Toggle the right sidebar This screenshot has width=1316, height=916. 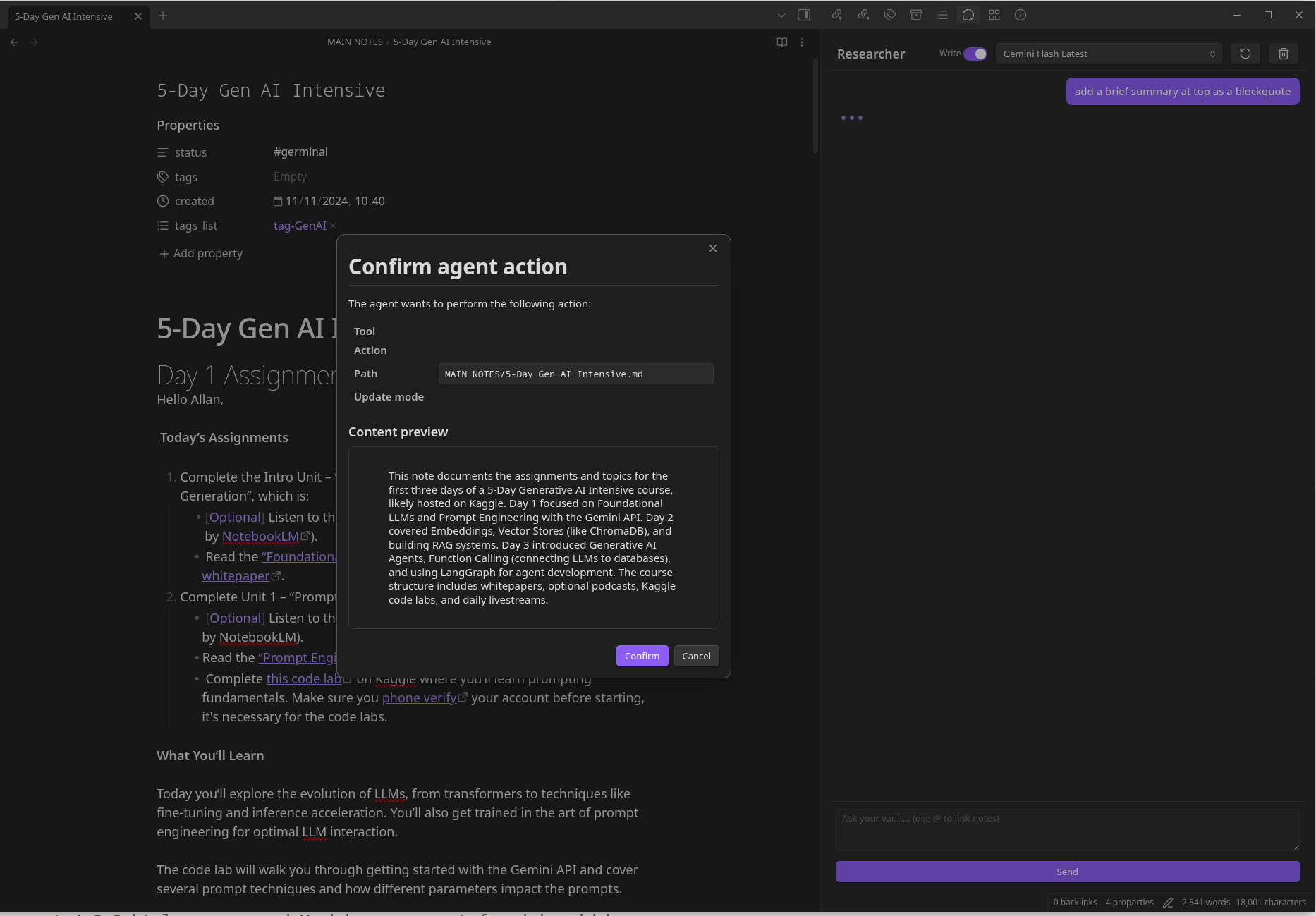point(804,15)
